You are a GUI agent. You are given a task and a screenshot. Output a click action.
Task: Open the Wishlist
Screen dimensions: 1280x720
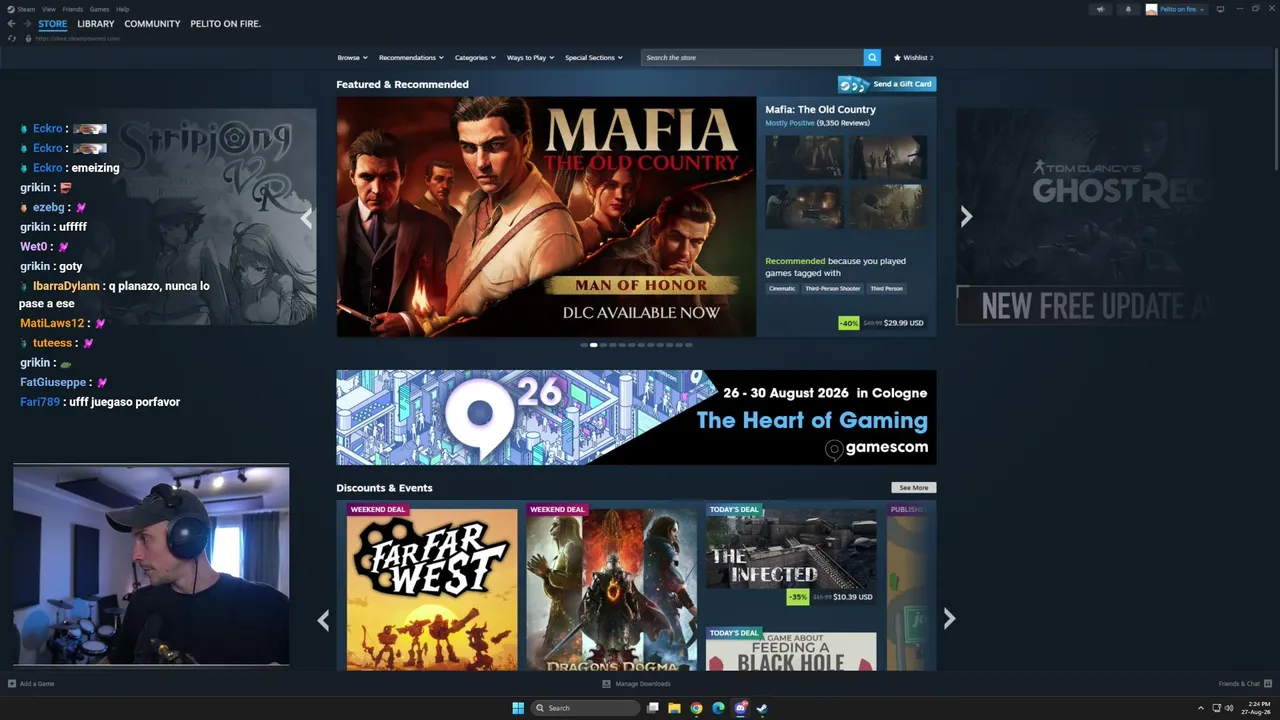pos(913,58)
